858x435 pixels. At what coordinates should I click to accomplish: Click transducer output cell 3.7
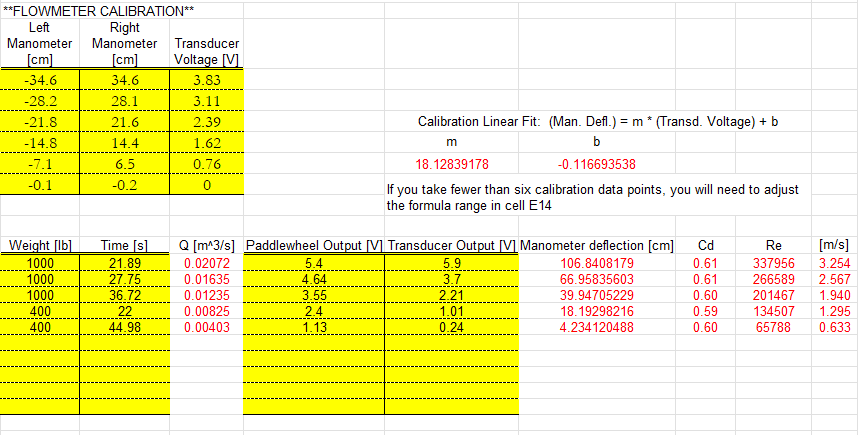[x=452, y=279]
